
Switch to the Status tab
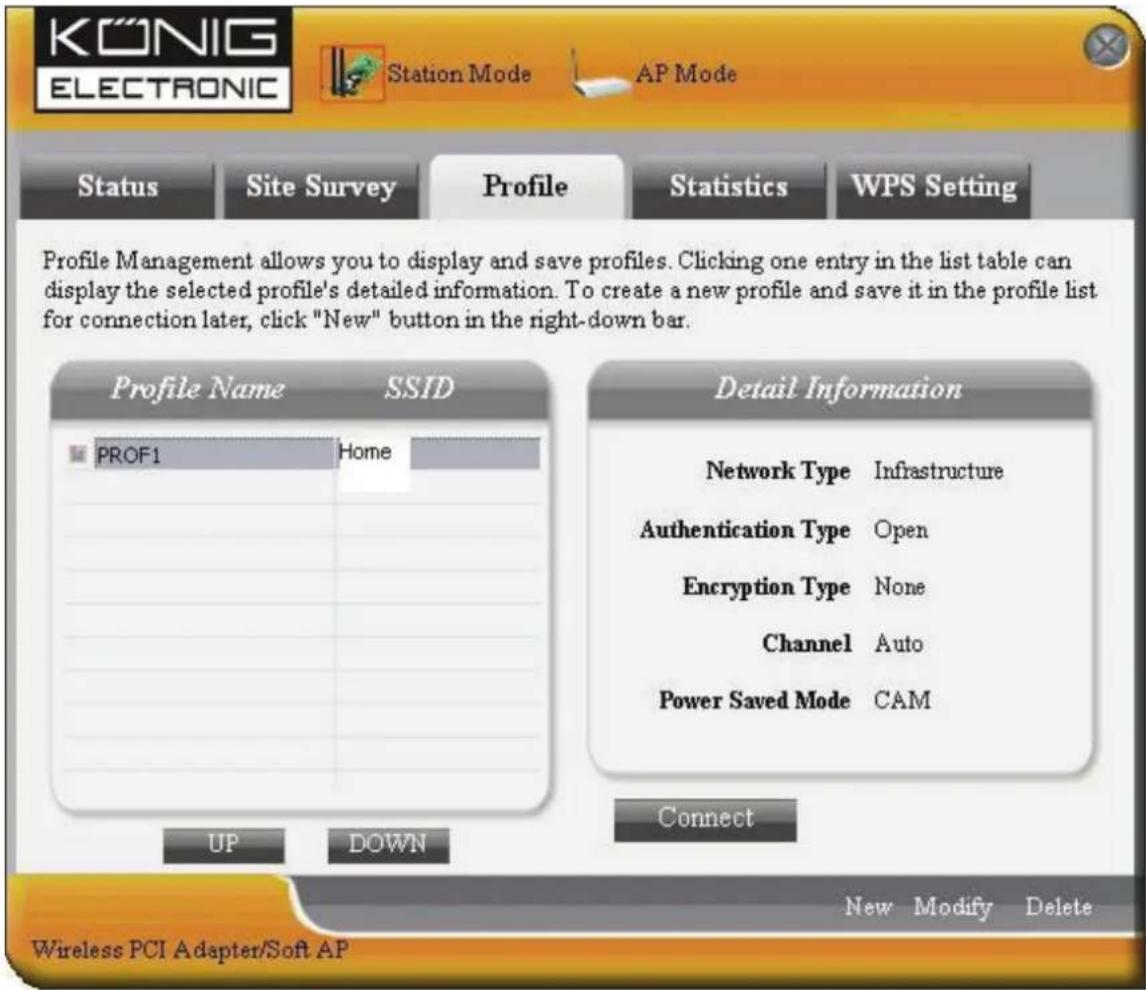click(x=118, y=186)
